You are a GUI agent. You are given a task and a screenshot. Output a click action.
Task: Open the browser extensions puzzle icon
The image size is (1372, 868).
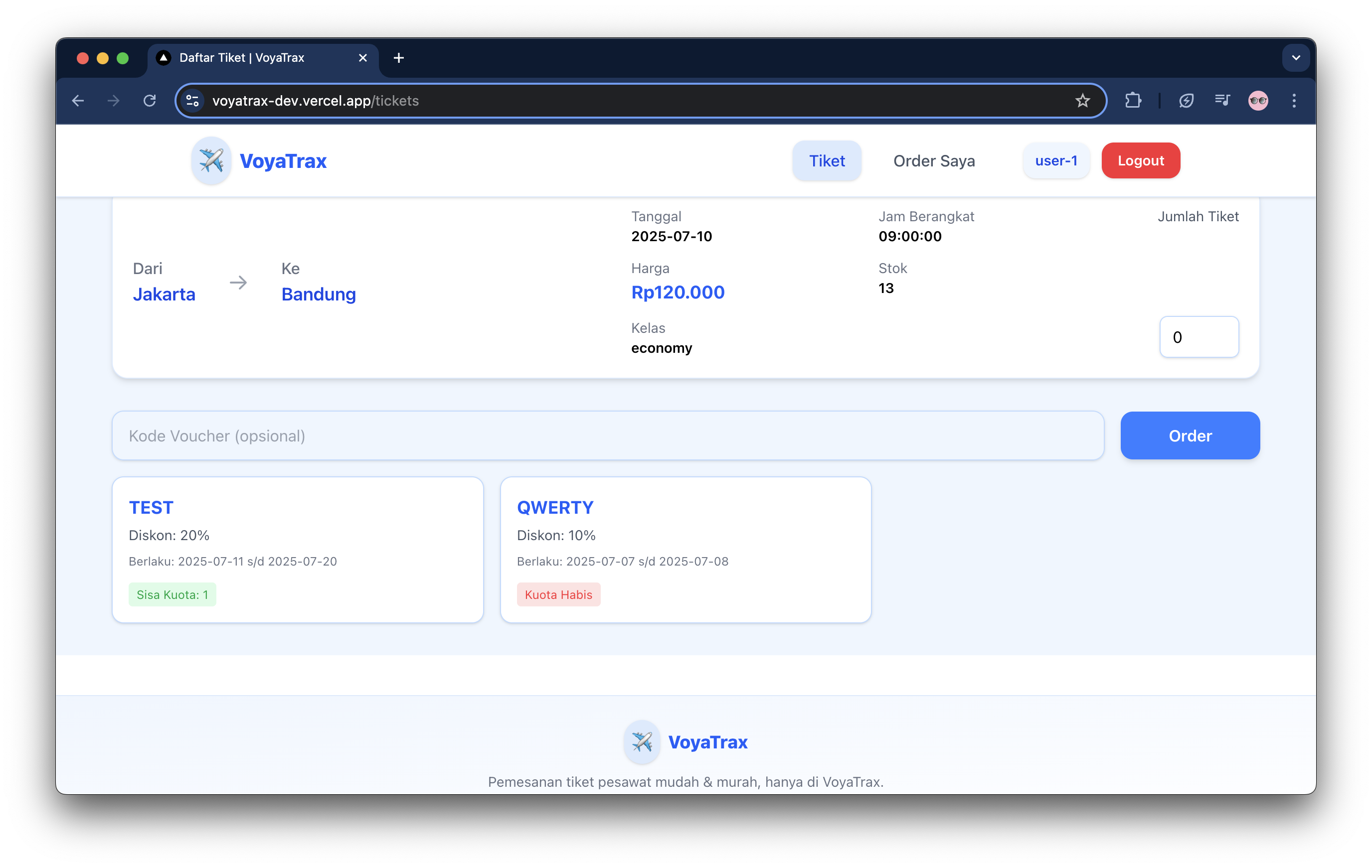pos(1133,101)
